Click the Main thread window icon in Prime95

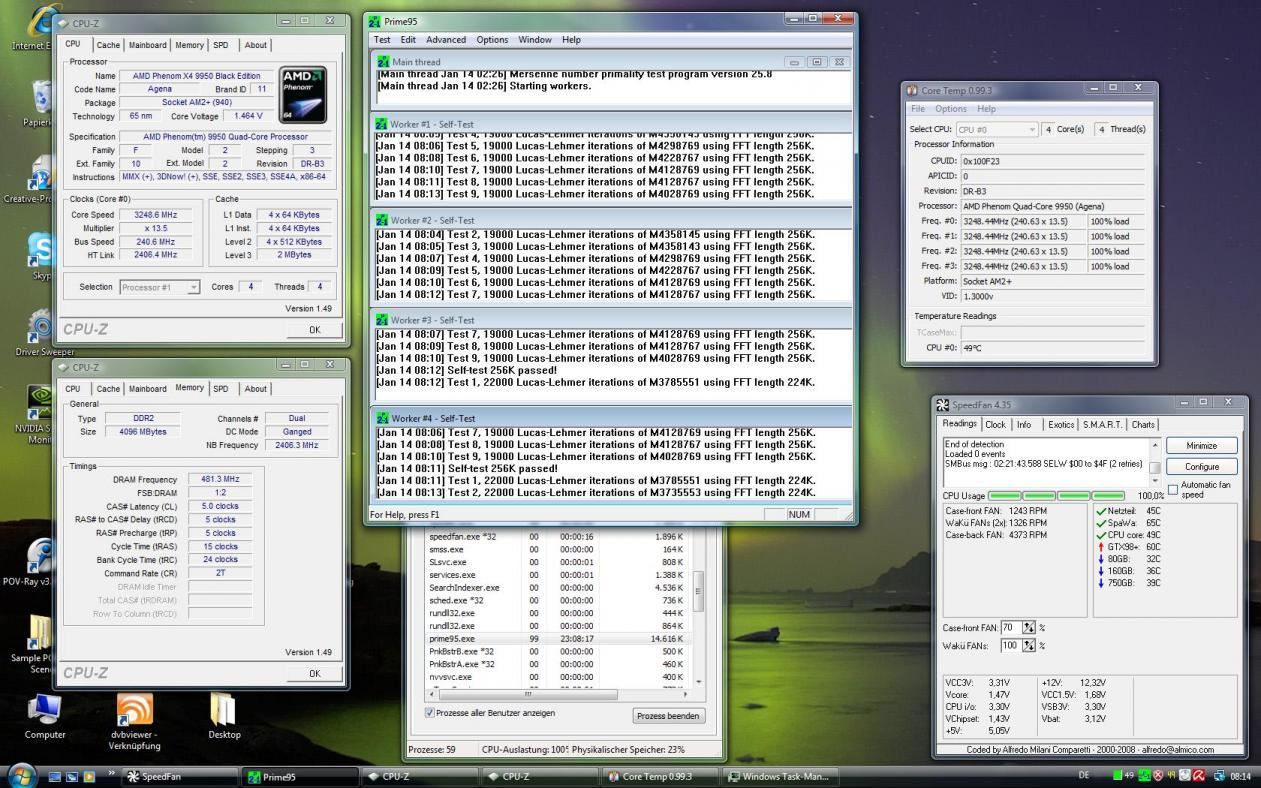point(383,62)
